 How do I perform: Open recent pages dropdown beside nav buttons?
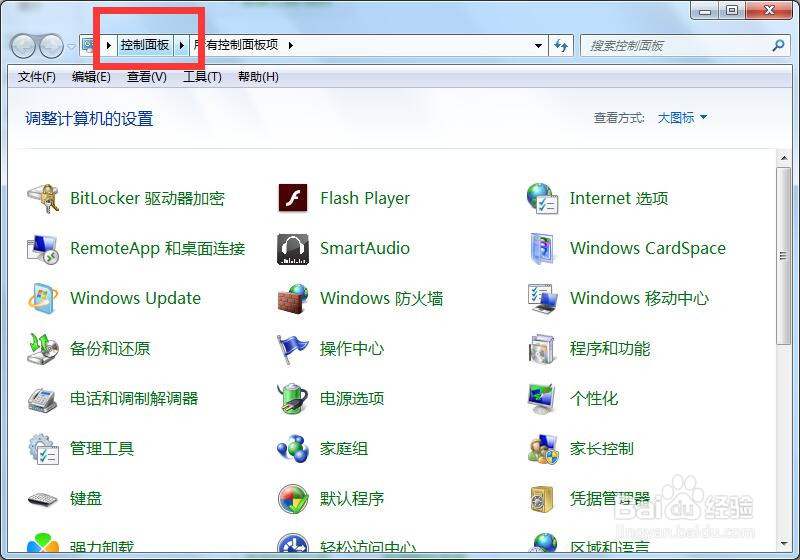tap(71, 46)
